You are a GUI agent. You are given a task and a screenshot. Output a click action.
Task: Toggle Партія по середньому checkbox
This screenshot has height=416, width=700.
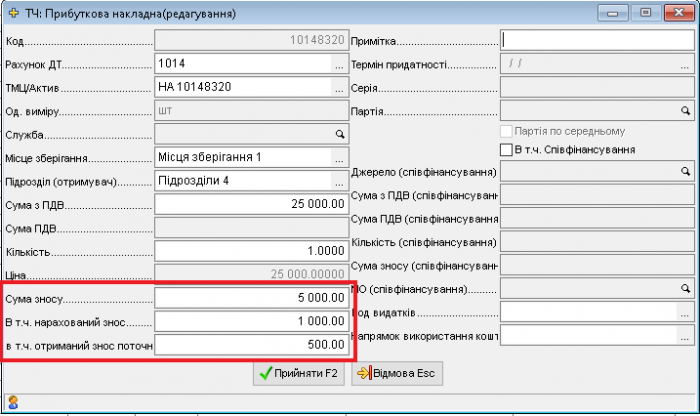[507, 131]
